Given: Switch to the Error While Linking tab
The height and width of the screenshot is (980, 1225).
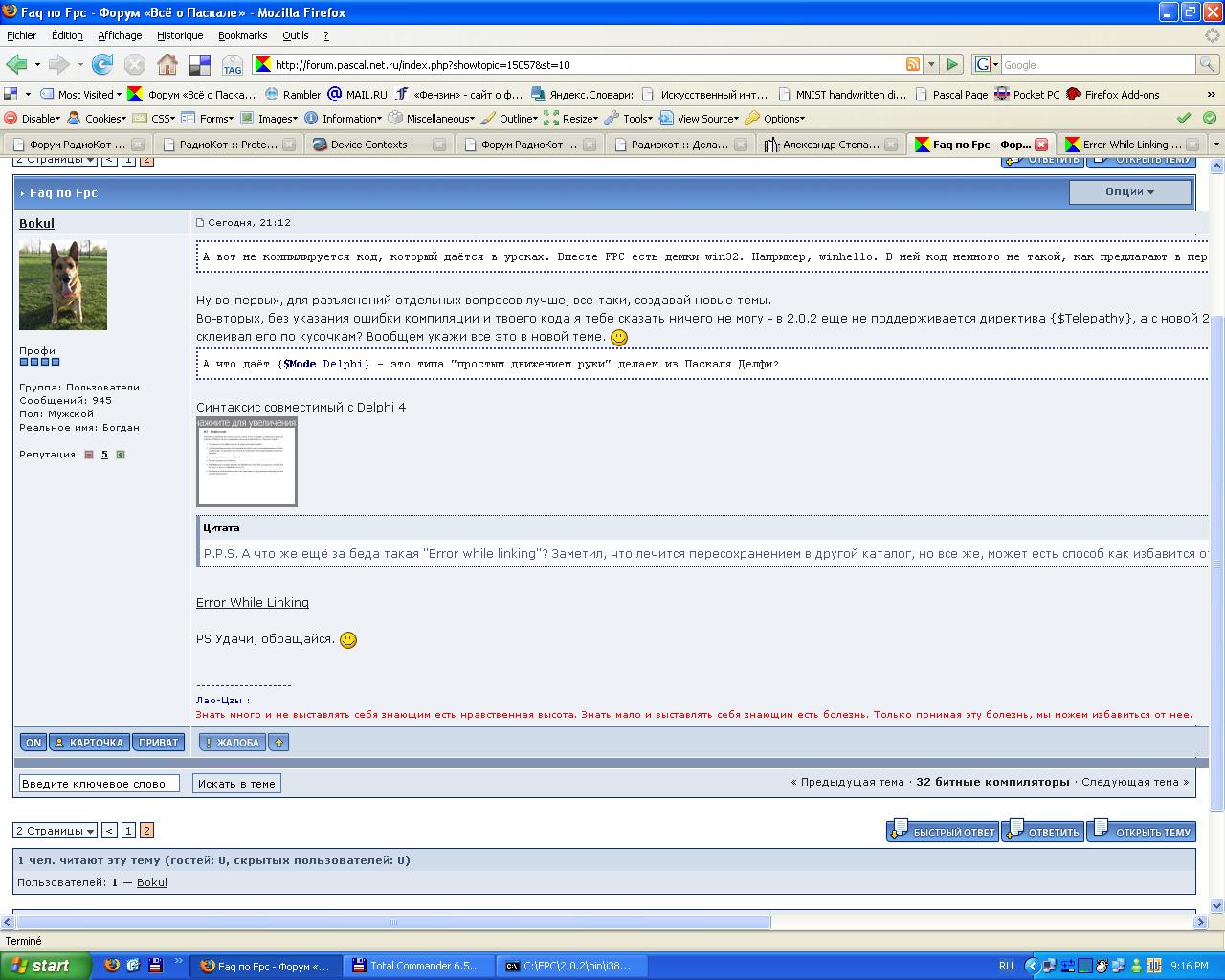Looking at the screenshot, I should (x=1129, y=145).
